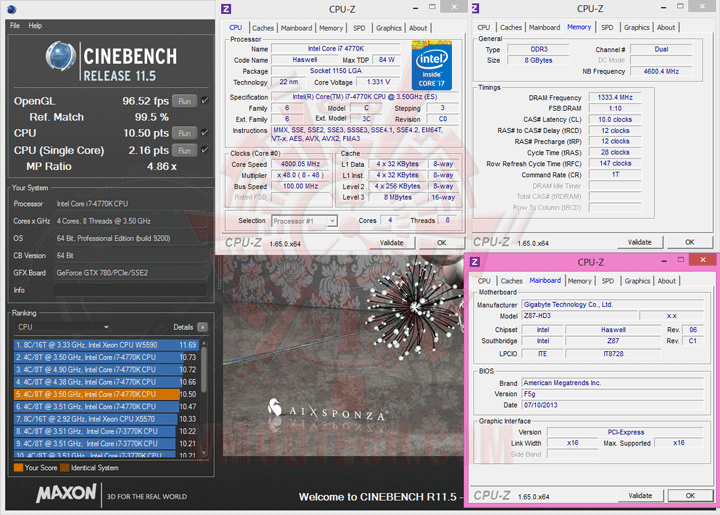The height and width of the screenshot is (515, 720).
Task: Click Validate in the CPU-Z Memory window
Action: [640, 242]
